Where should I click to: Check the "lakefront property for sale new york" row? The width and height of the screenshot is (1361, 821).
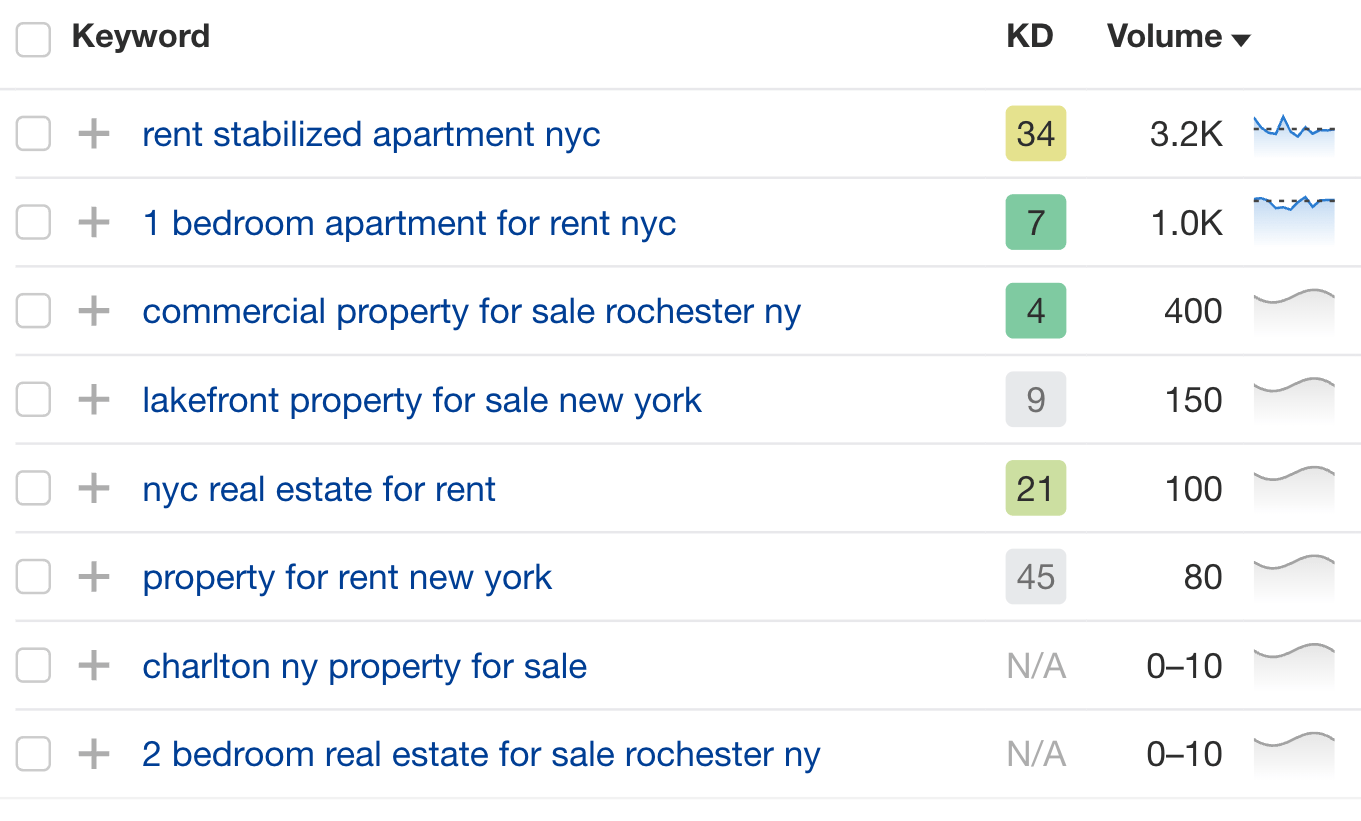(33, 400)
